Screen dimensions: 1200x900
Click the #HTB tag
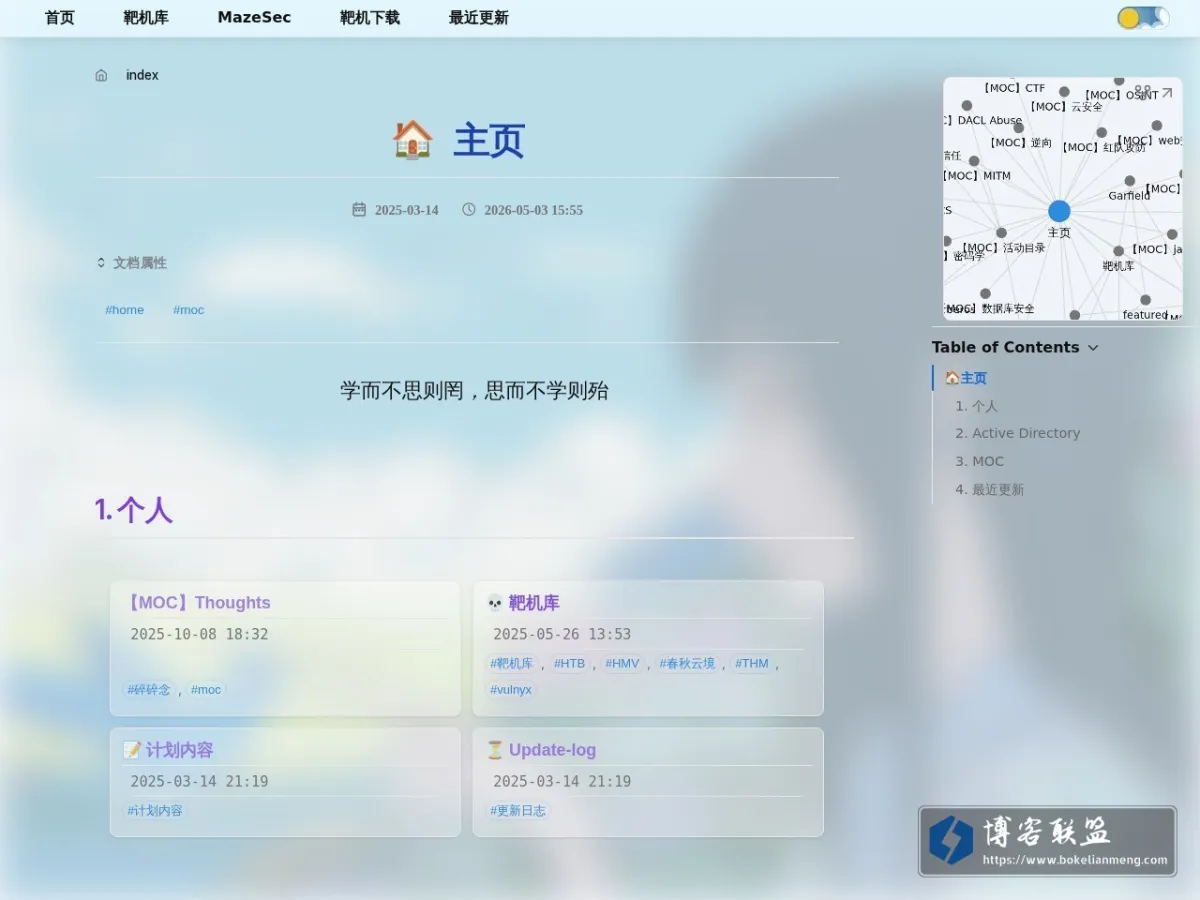[569, 664]
